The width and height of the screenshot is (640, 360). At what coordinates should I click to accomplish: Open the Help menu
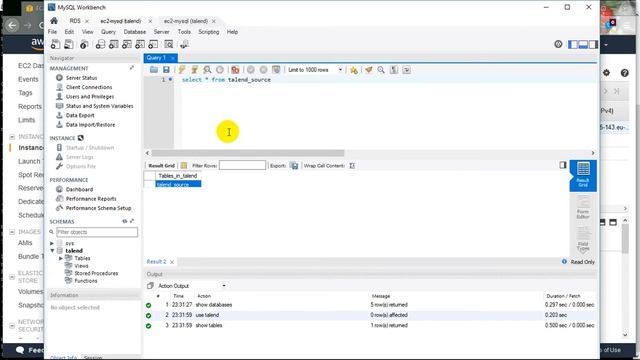pyautogui.click(x=232, y=32)
